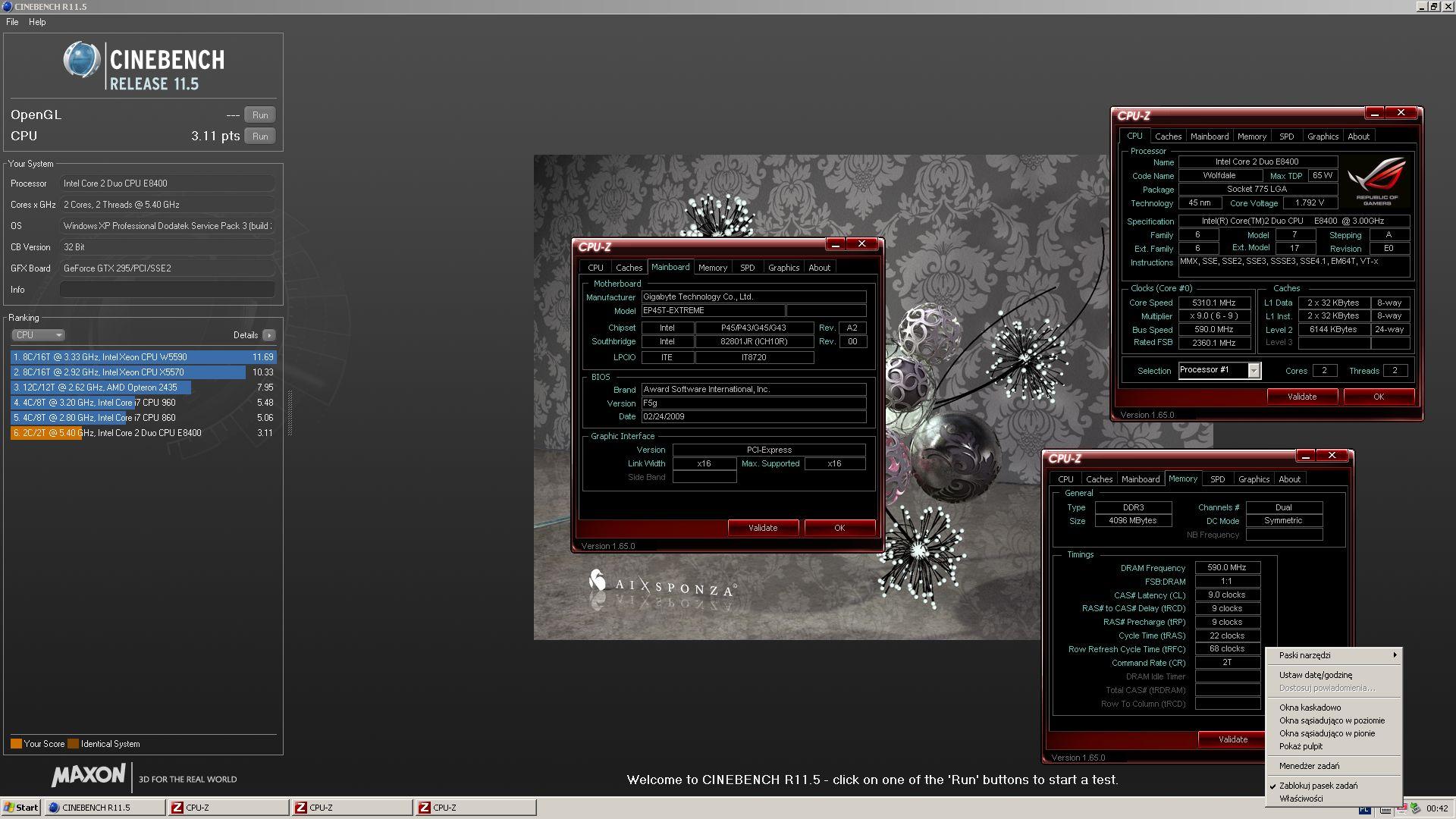Switch to CPU tab in Mainboard CPU-Z window
The image size is (1456, 819).
pos(595,268)
